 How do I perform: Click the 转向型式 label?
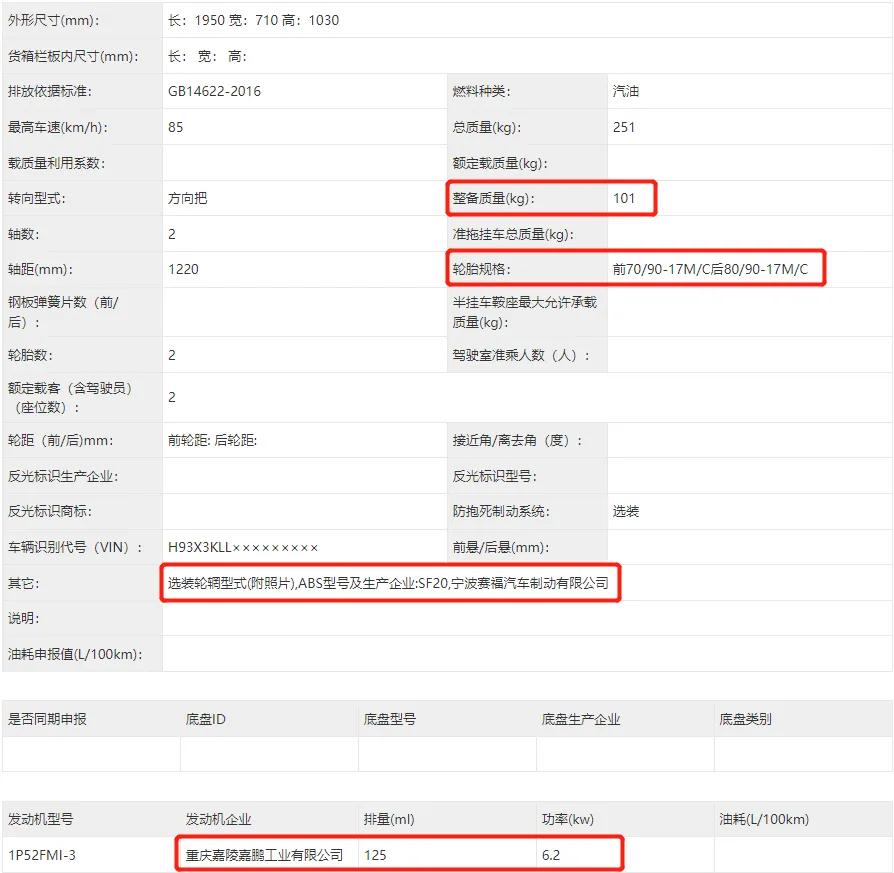36,198
